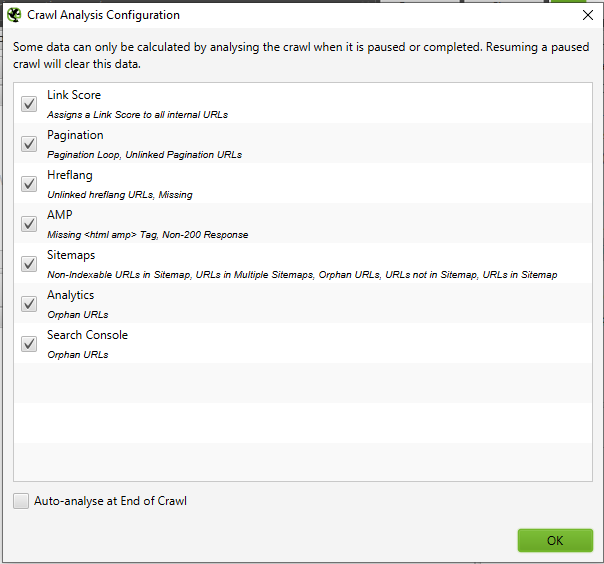This screenshot has width=604, height=564.
Task: Click the dialog title 'Crawl Analysis Configuration'
Action: [x=104, y=15]
